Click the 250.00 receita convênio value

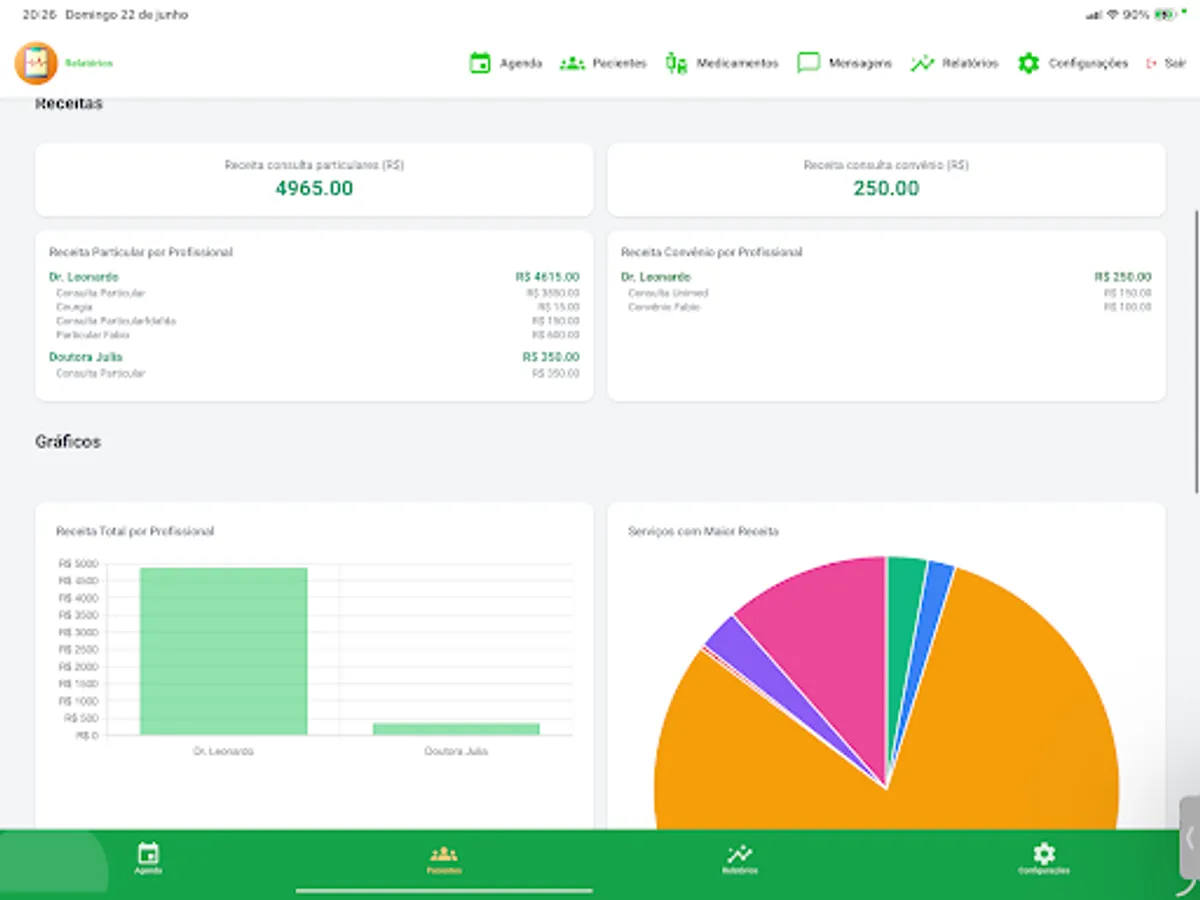point(886,188)
